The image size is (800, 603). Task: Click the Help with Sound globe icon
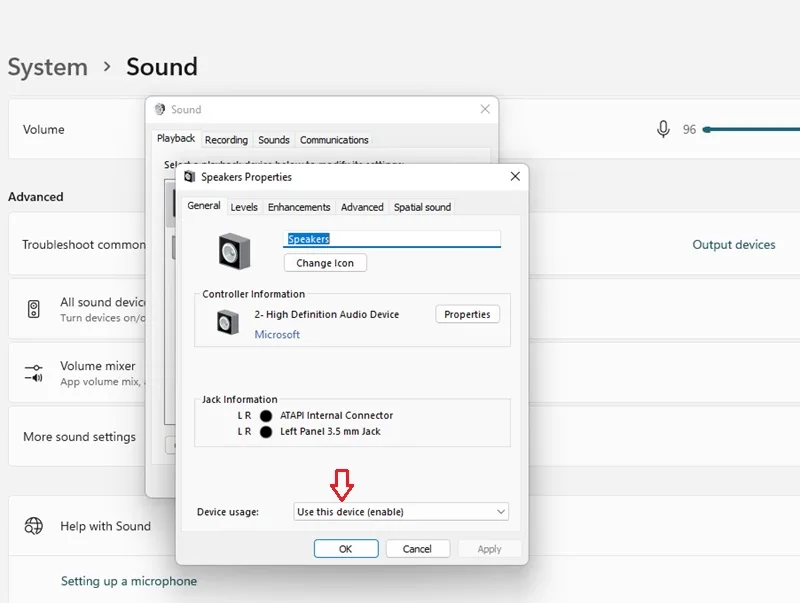pyautogui.click(x=34, y=526)
